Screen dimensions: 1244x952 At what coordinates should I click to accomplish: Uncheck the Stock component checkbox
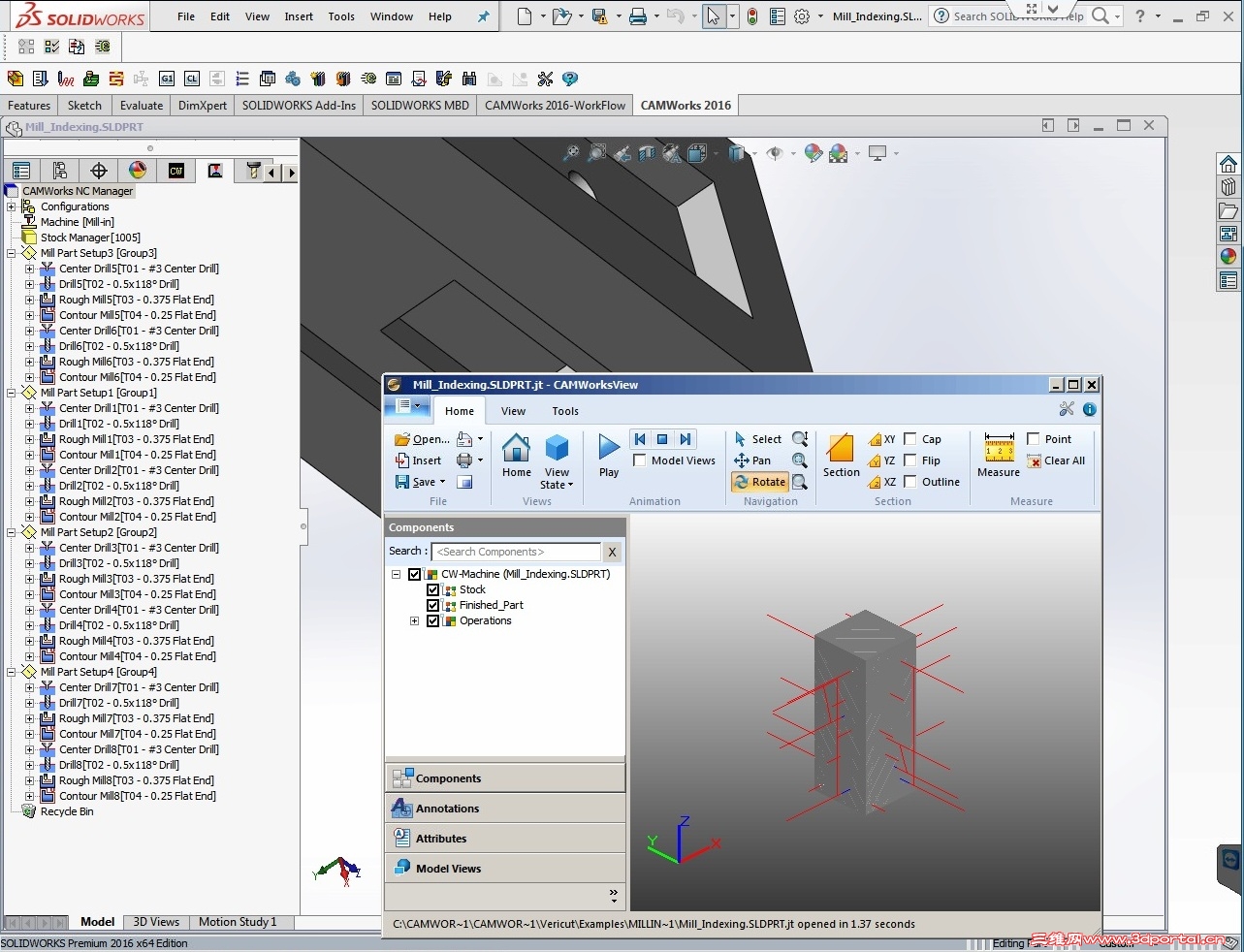coord(433,589)
